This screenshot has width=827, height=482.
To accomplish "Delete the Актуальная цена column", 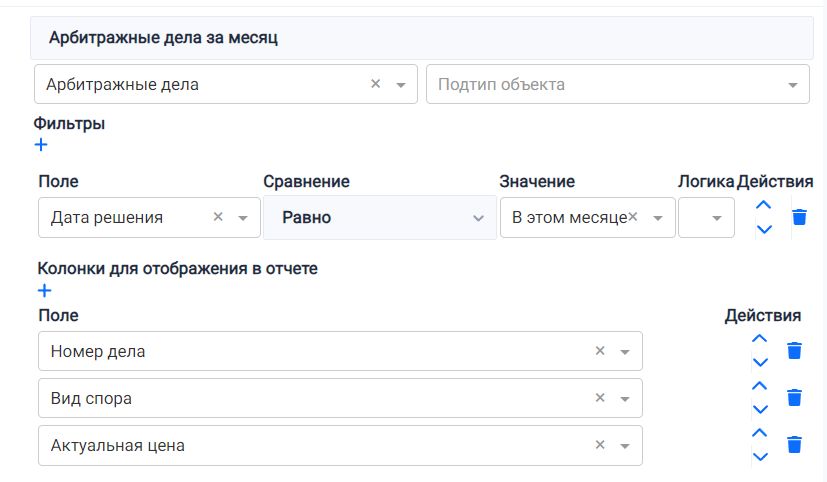I will pyautogui.click(x=794, y=445).
